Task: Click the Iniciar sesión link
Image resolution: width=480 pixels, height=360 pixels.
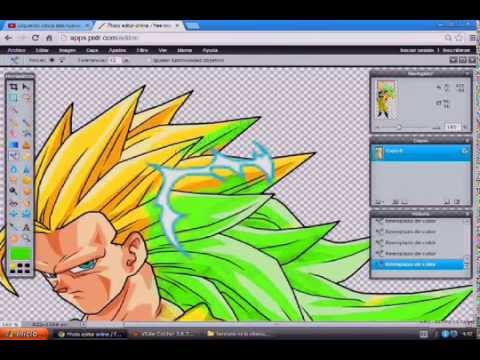Action: (417, 50)
